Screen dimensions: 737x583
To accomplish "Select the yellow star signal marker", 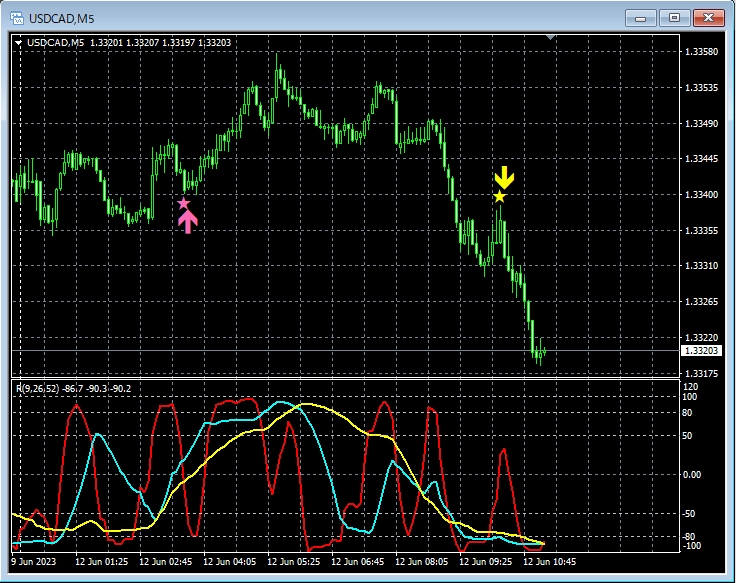I will [500, 197].
